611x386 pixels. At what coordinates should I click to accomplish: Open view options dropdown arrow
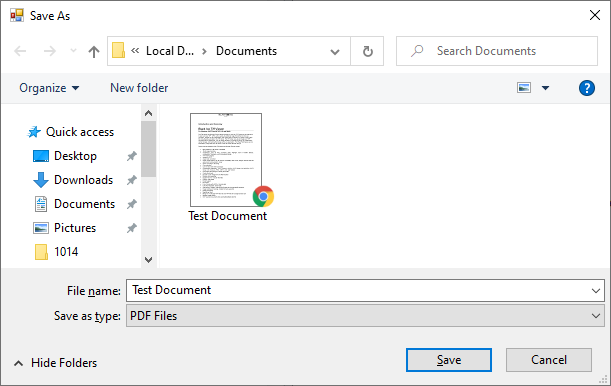point(546,88)
